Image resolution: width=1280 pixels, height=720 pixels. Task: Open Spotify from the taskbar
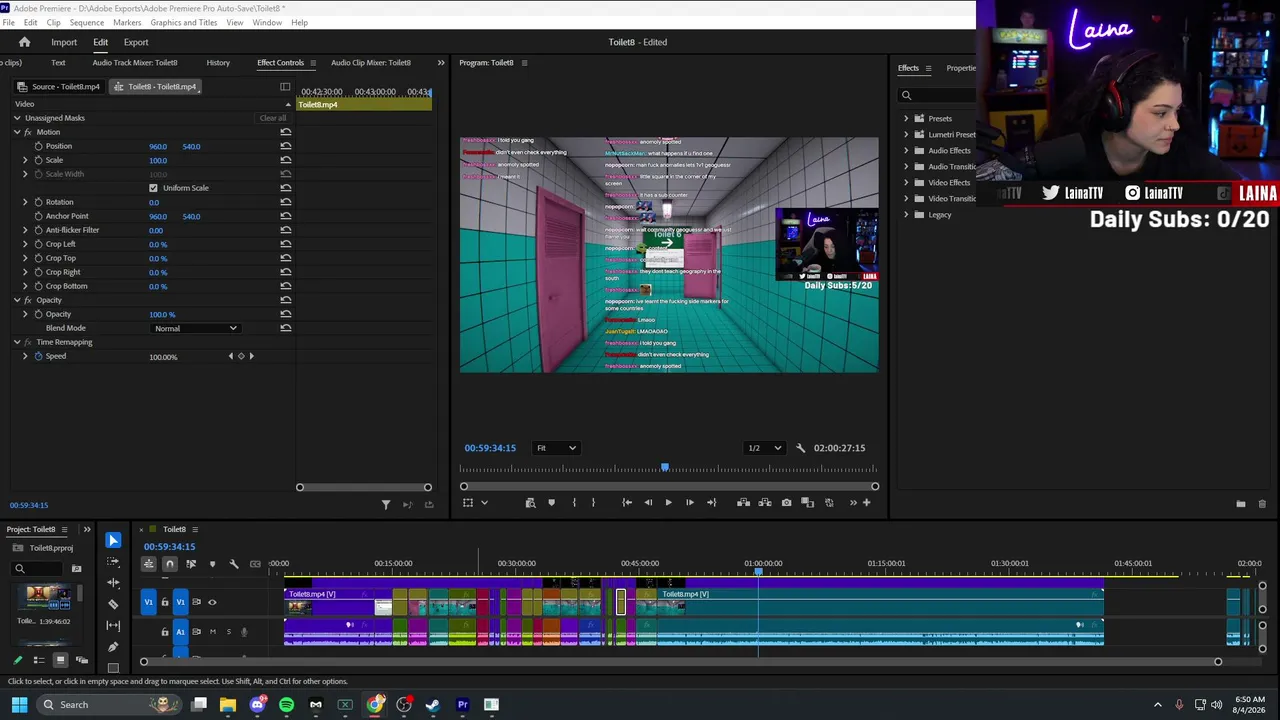coord(287,705)
